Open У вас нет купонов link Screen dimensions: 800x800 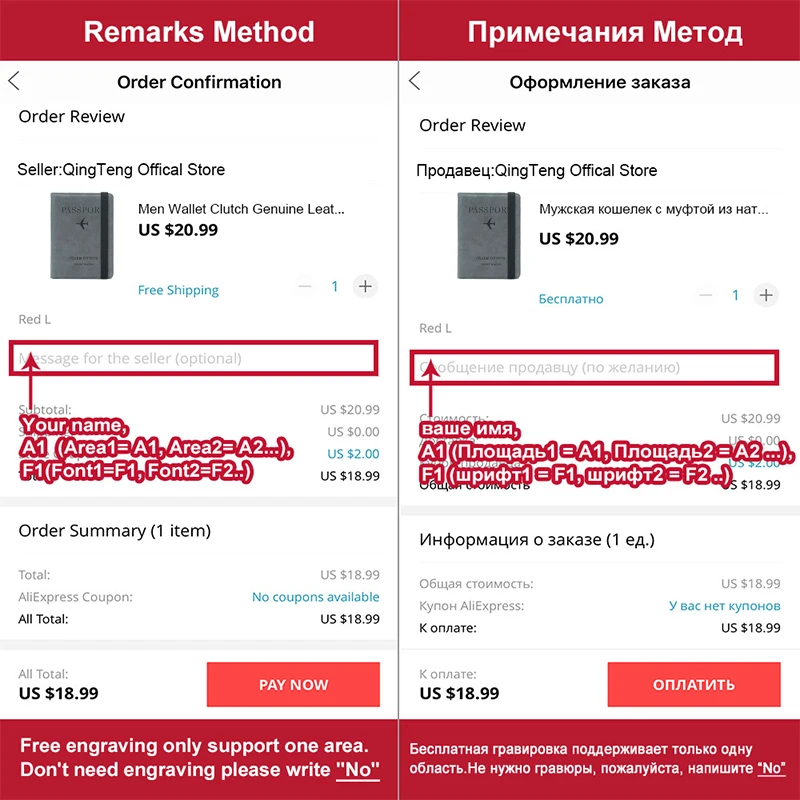724,606
